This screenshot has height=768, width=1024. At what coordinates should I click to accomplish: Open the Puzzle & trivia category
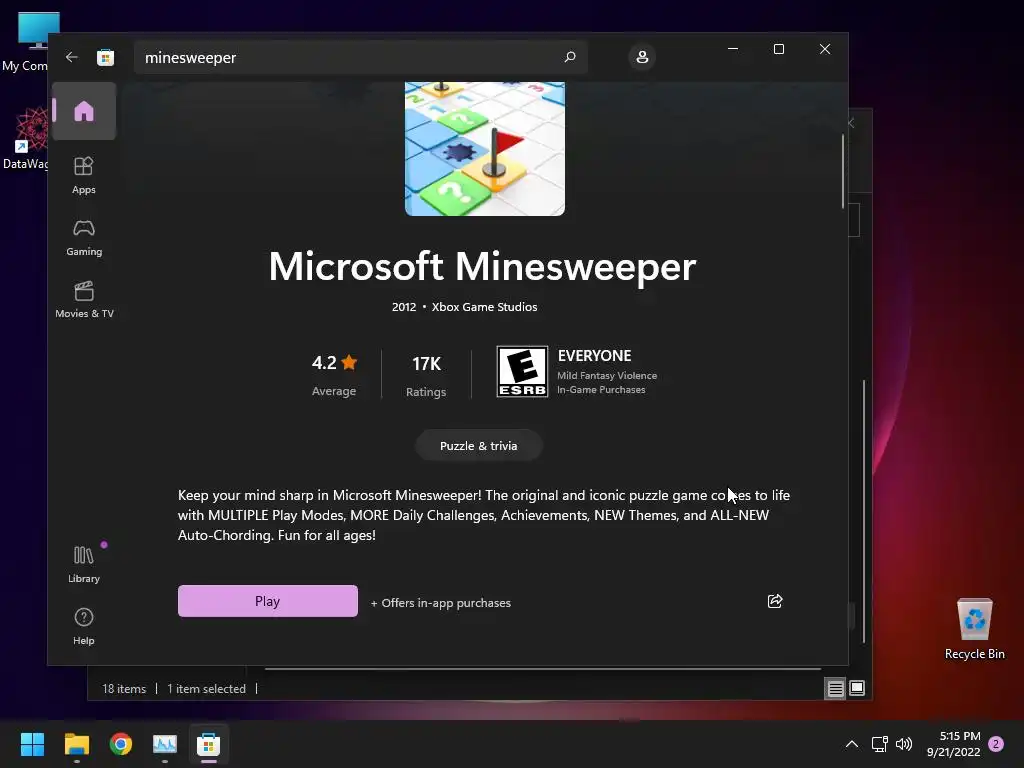coord(479,446)
